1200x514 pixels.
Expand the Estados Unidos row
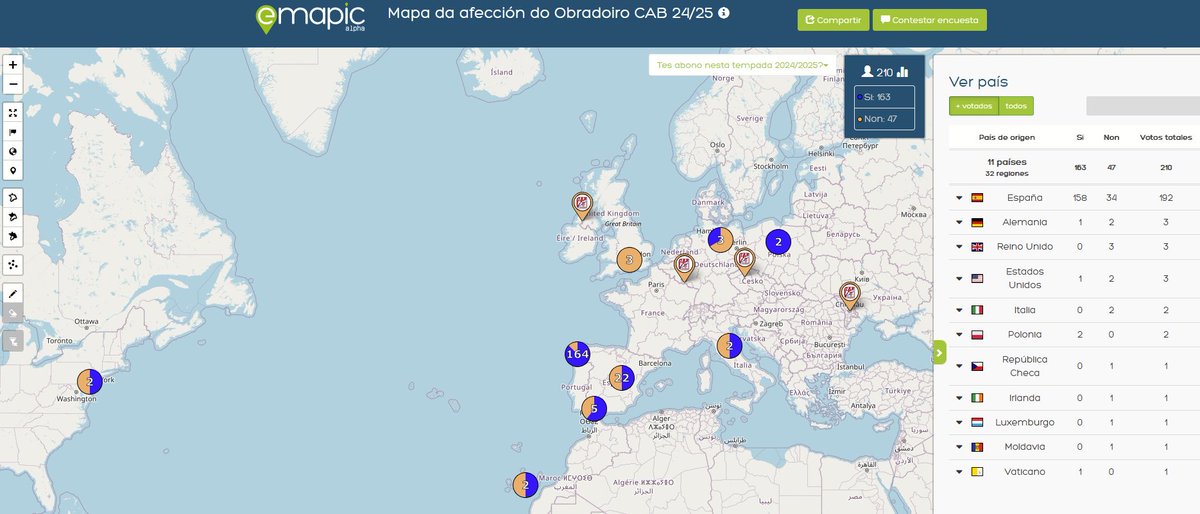[x=959, y=279]
